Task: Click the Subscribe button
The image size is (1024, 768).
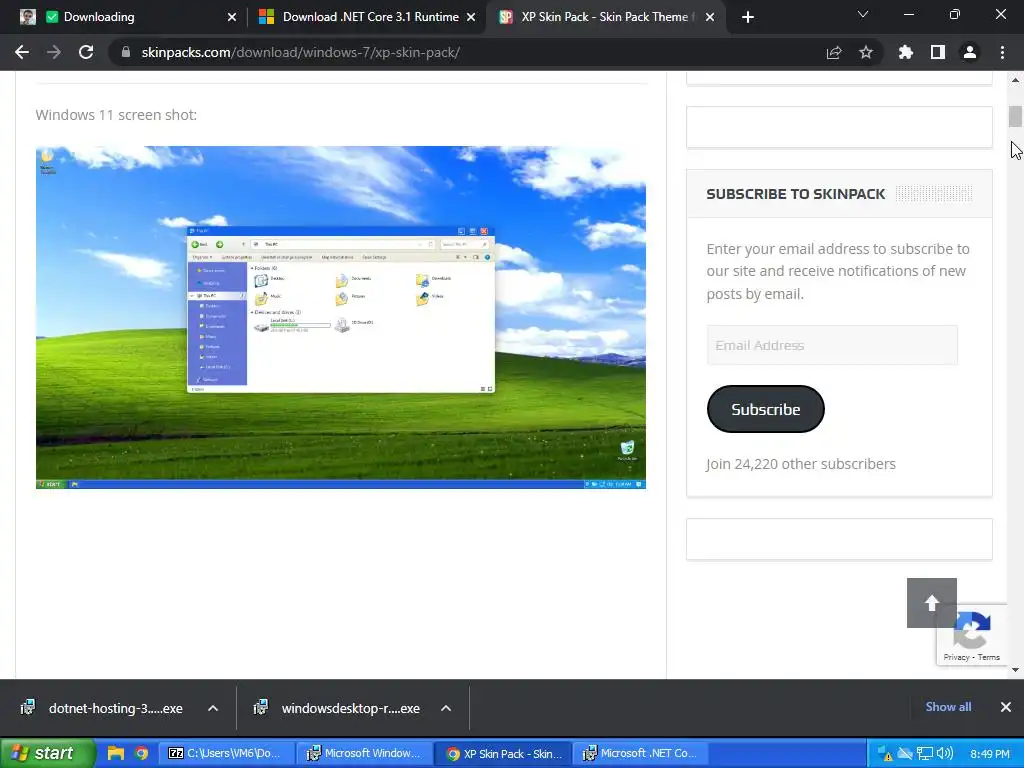Action: pos(765,409)
